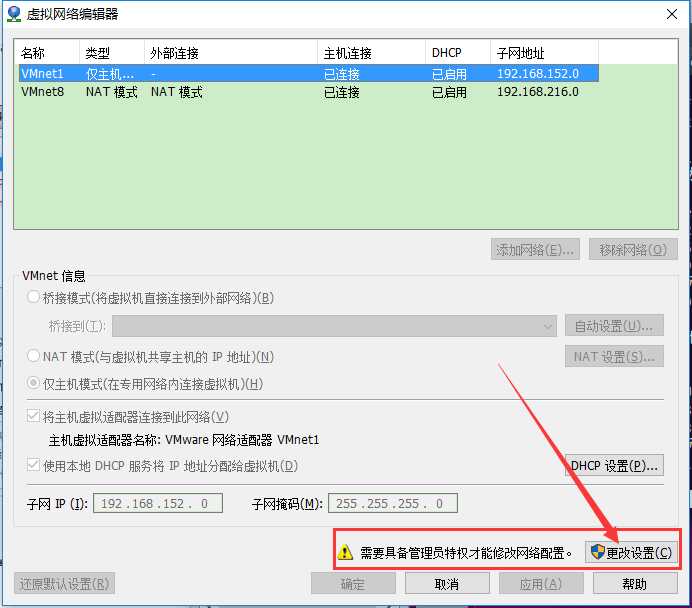Select the 桥接模式 radio button

[x=34, y=297]
